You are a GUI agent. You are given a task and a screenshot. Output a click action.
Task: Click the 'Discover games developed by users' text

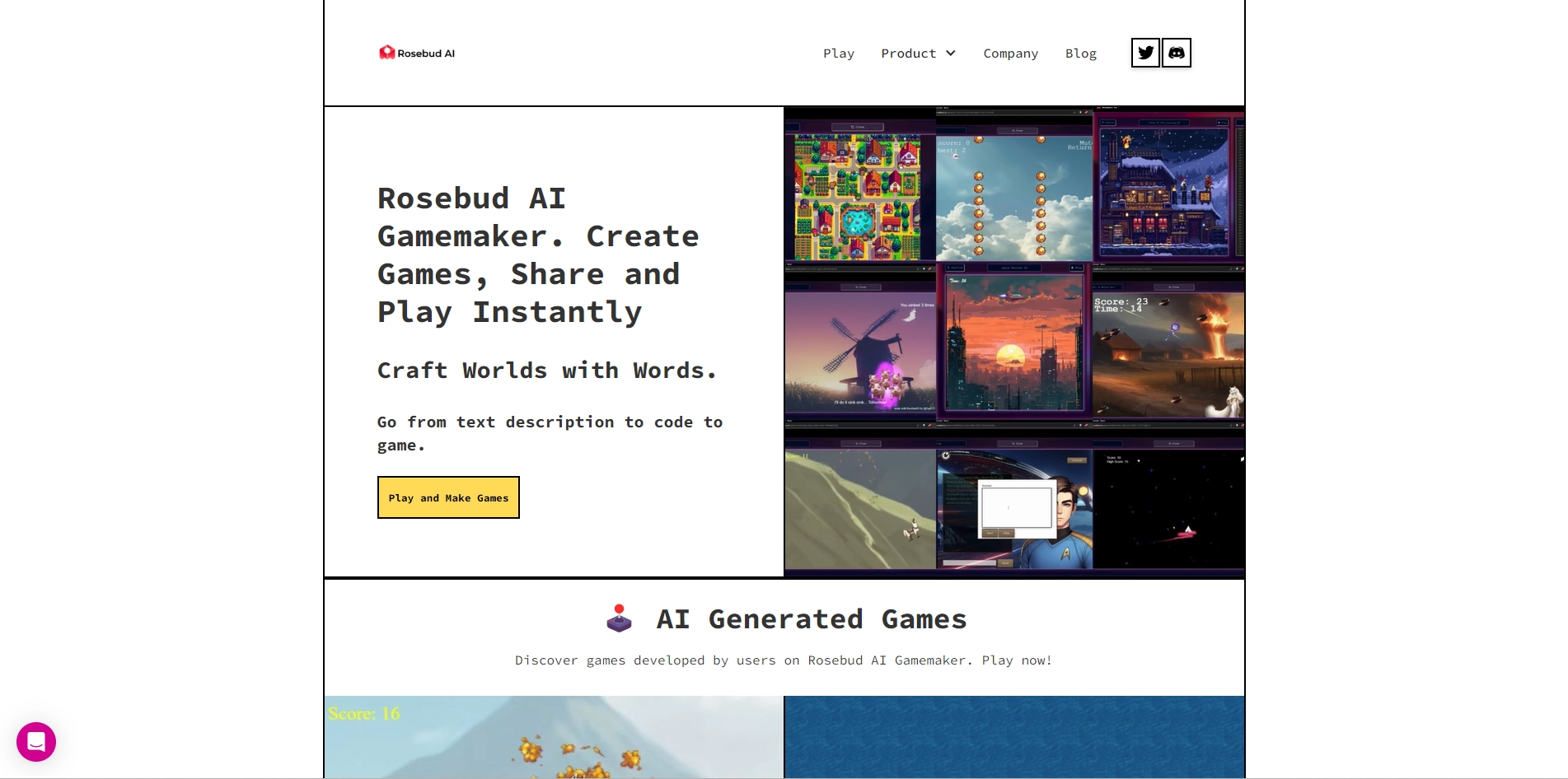784,660
